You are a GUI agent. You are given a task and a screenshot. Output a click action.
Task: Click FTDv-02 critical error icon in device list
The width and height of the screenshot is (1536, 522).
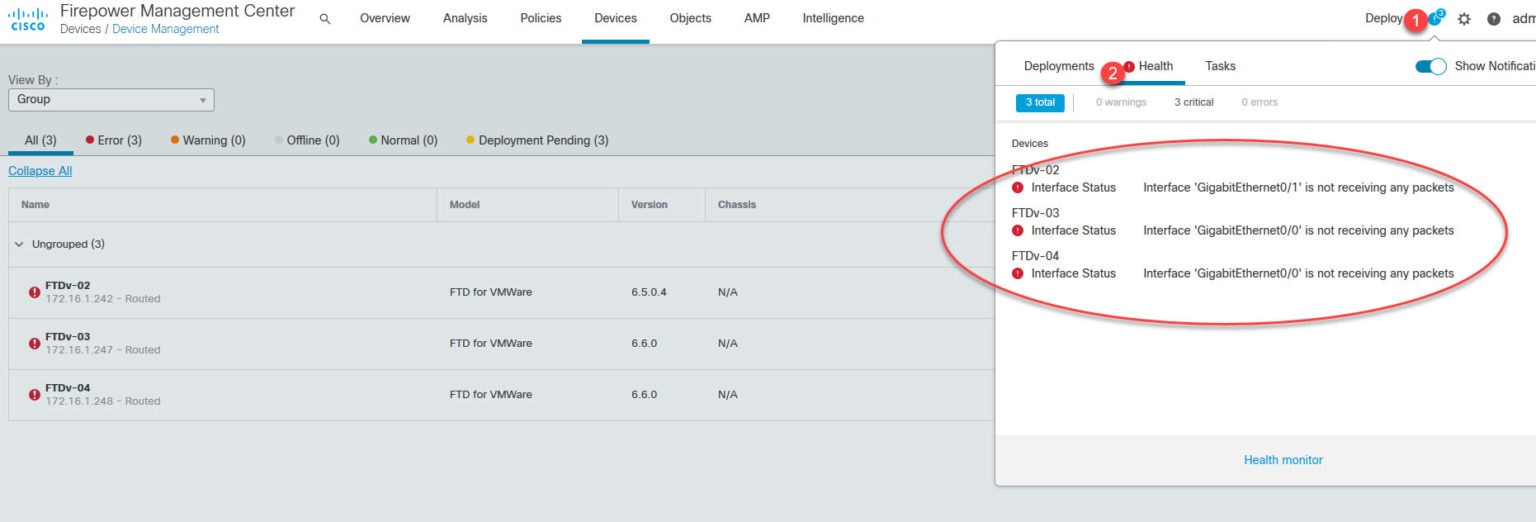tap(35, 292)
